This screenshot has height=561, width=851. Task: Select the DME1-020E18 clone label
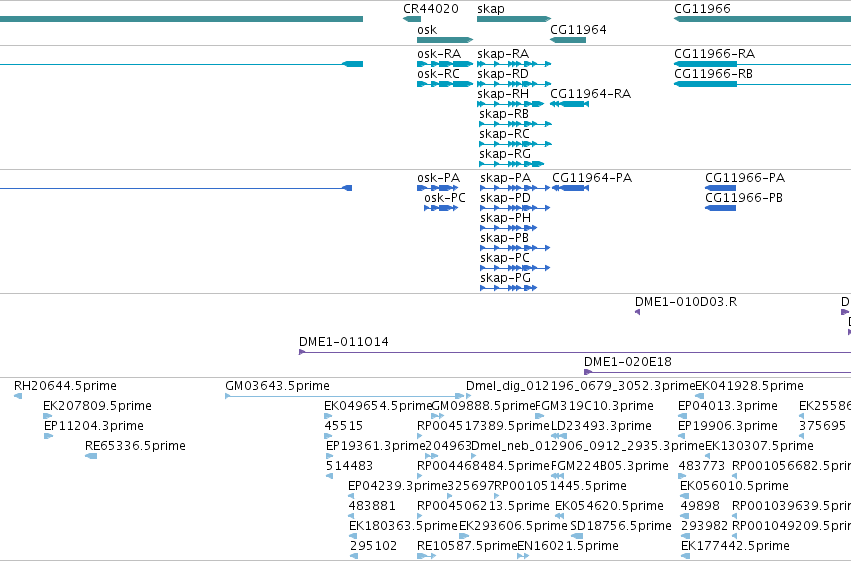(x=628, y=362)
